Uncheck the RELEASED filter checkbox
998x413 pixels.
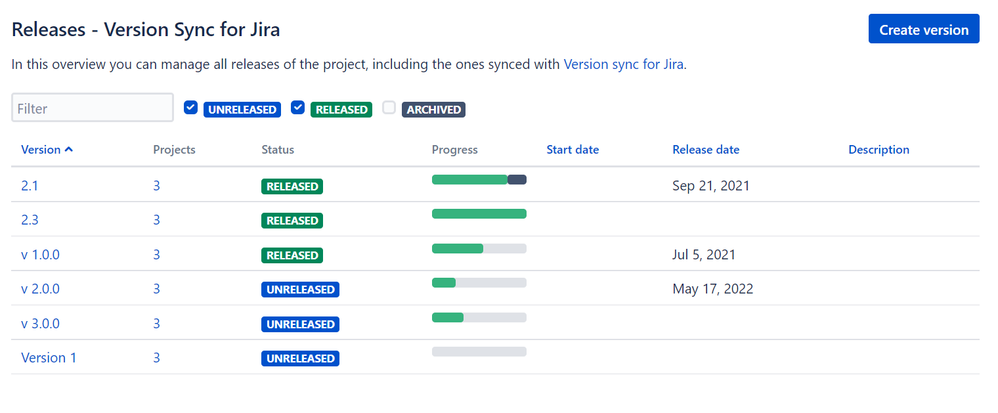tap(297, 108)
